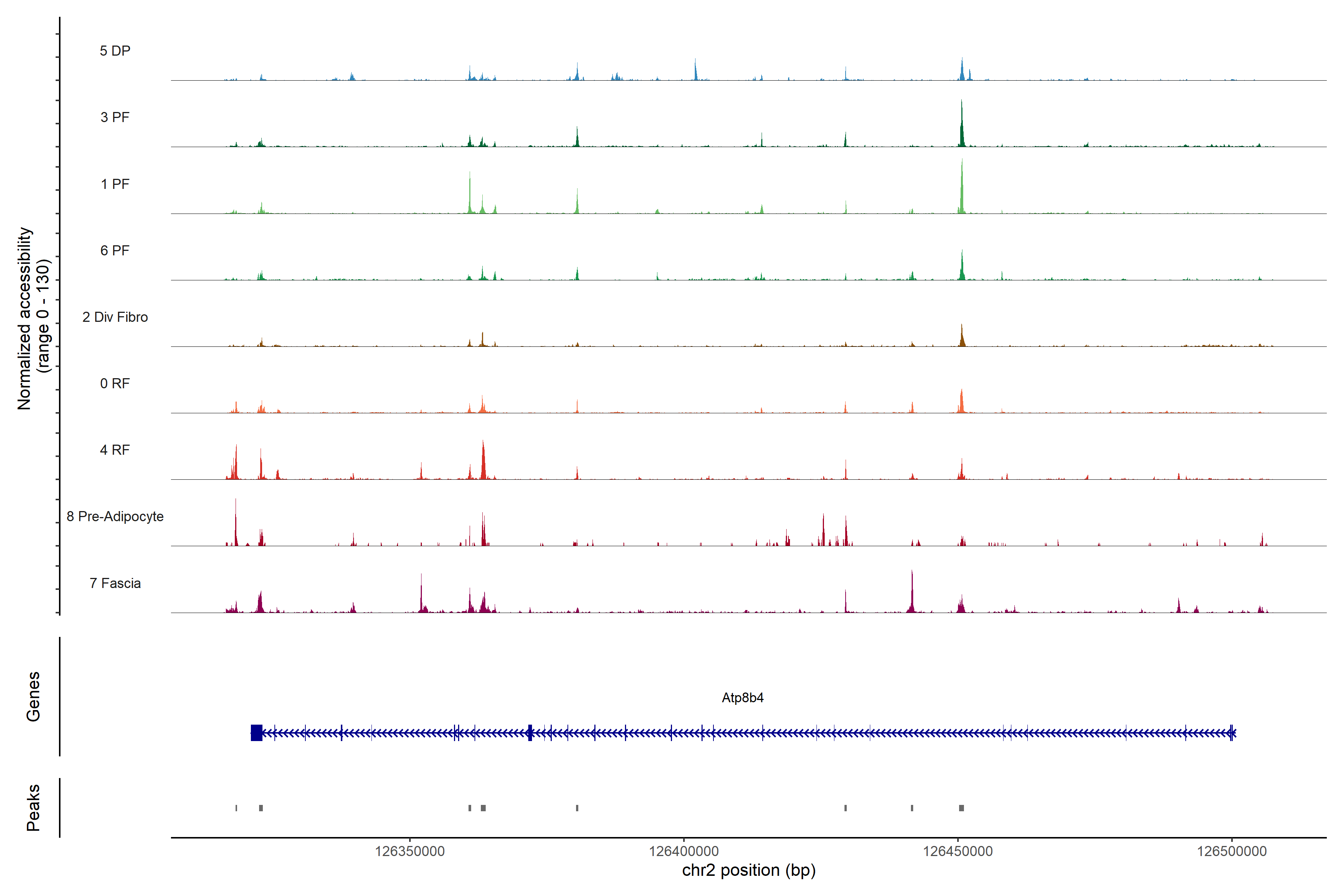Click the 8 Pre-Adipocyte track label
Image resolution: width=1344 pixels, height=896 pixels.
[x=115, y=517]
